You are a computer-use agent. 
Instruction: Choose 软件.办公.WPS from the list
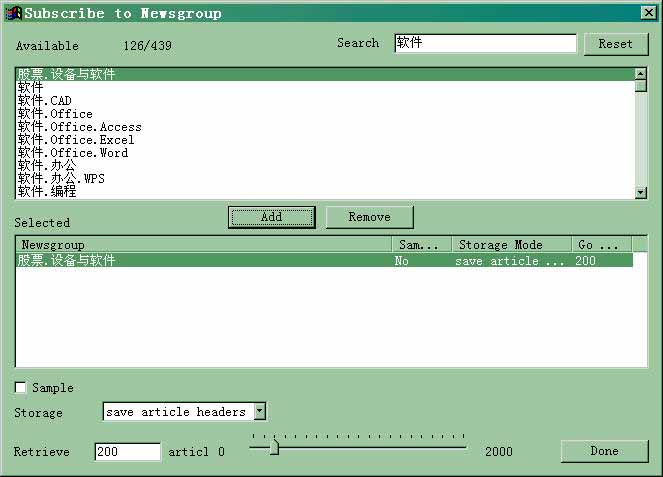pyautogui.click(x=61, y=179)
